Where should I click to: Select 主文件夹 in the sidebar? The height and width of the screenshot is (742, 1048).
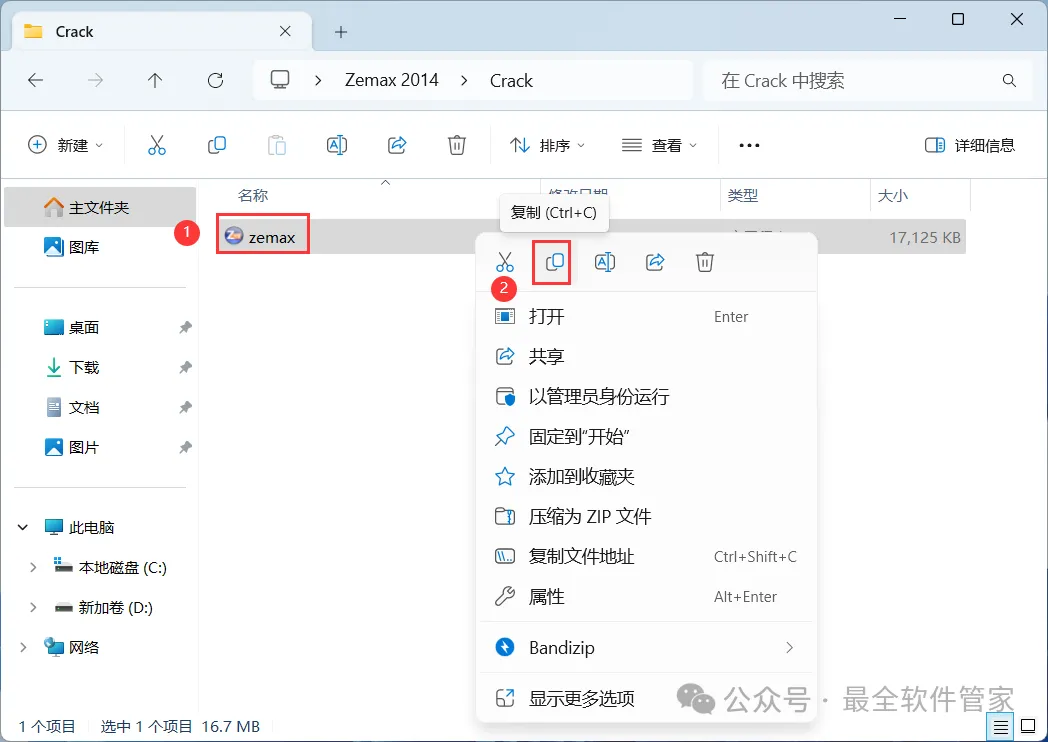click(100, 207)
